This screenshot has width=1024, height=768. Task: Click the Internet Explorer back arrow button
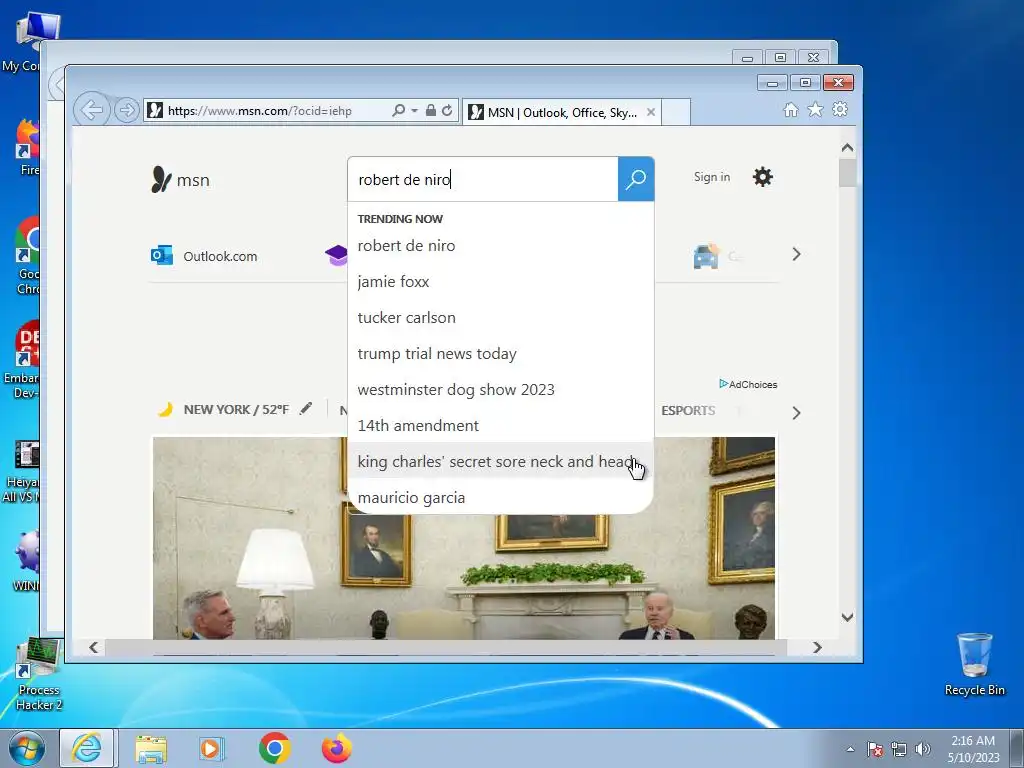pos(91,110)
